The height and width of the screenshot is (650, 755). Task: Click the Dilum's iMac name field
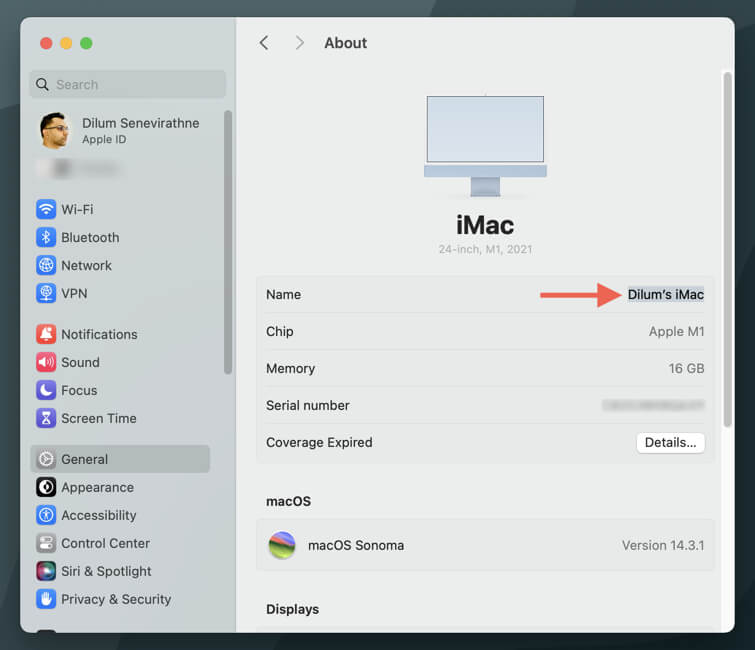click(x=665, y=294)
